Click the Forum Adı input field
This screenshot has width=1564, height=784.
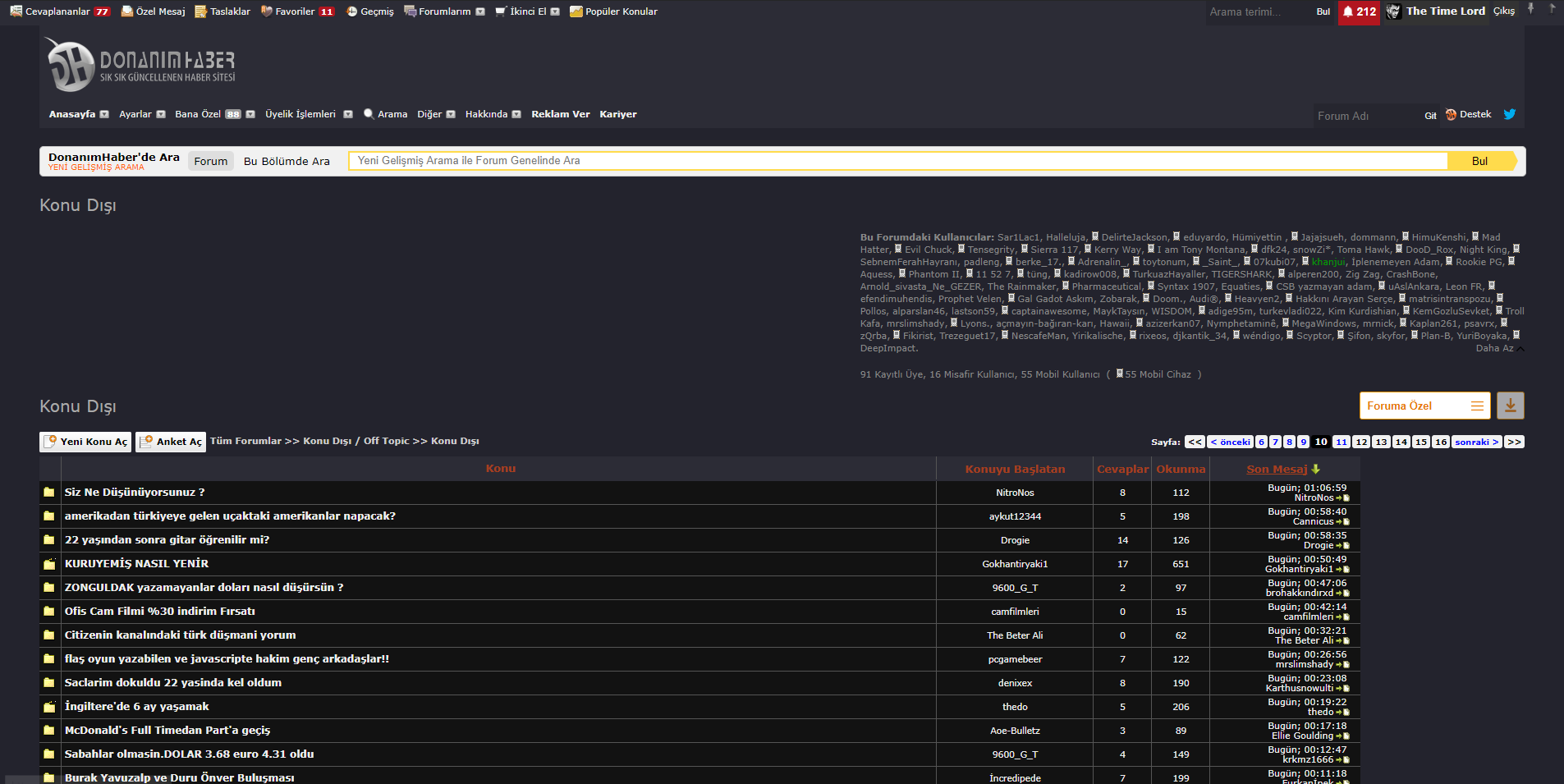[x=1365, y=116]
